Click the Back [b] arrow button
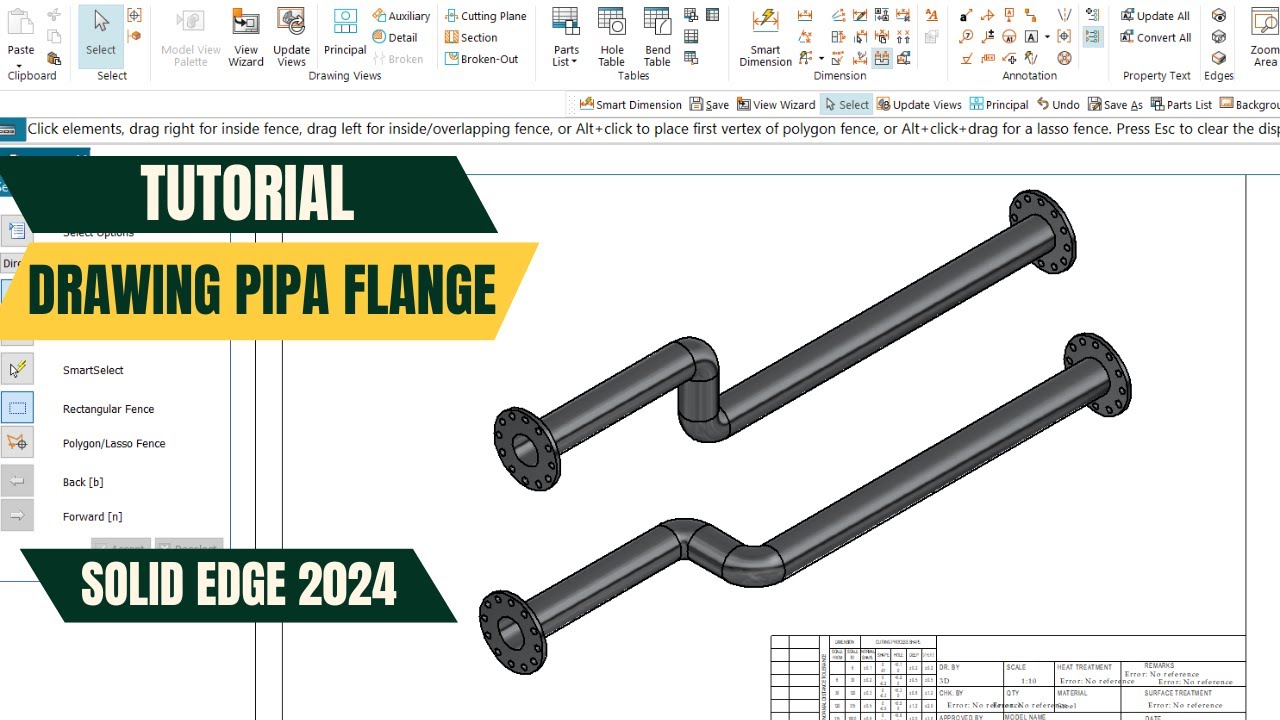Viewport: 1280px width, 720px height. (17, 481)
